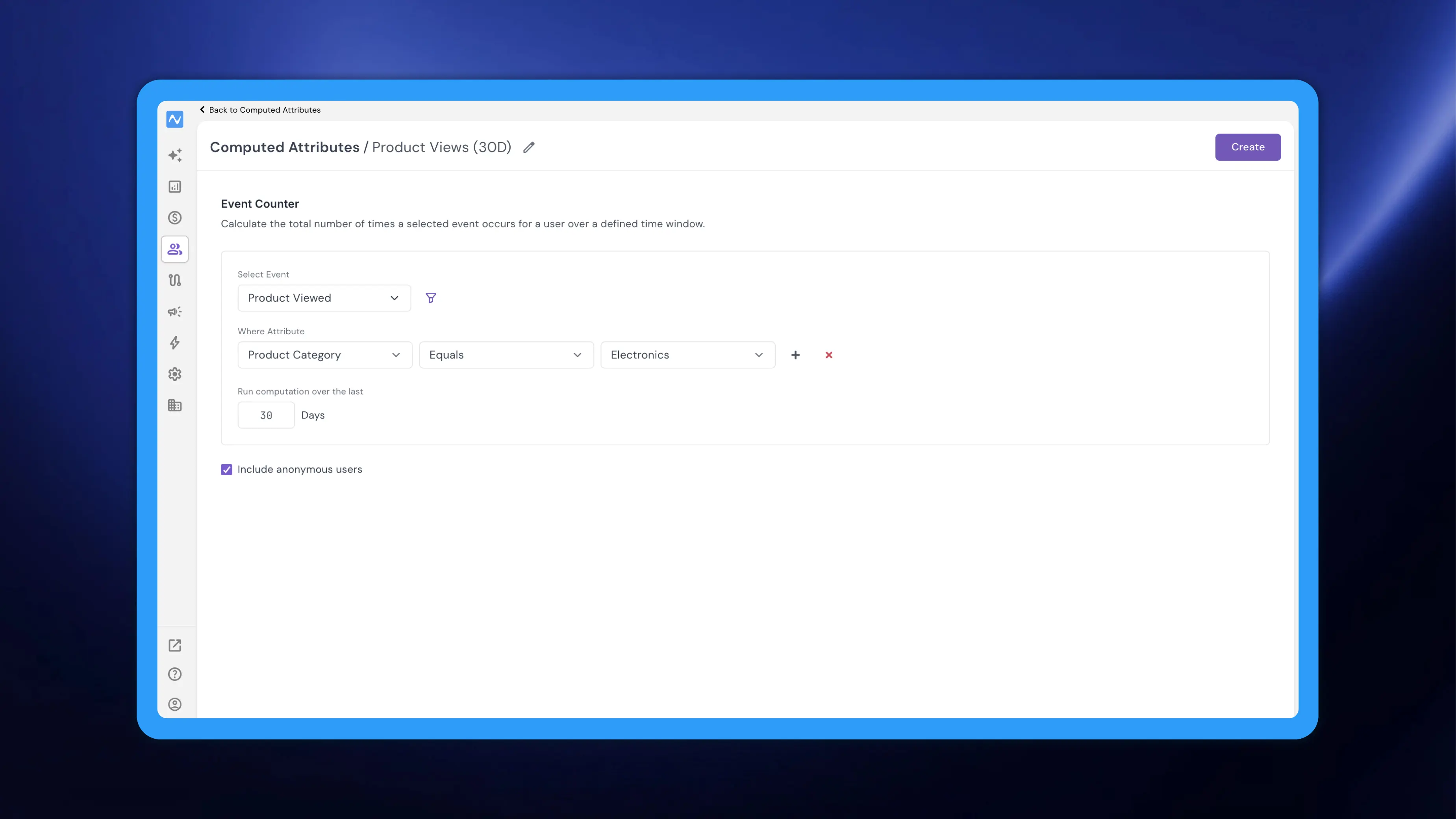Open the lightning bolt sidebar icon

coord(175,343)
